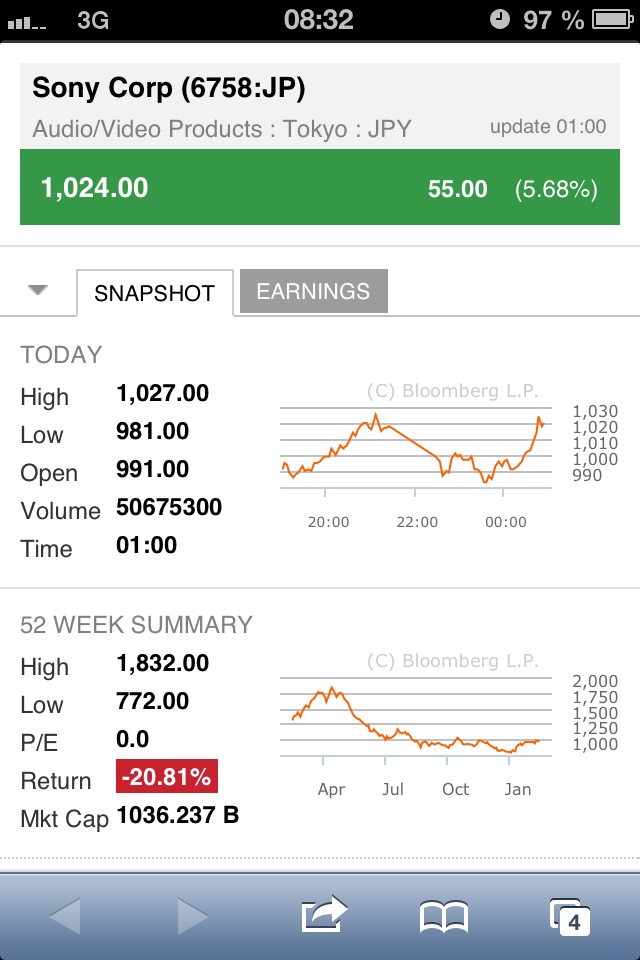Image resolution: width=640 pixels, height=960 pixels.
Task: Tap the red -20.81% return badge
Action: pyautogui.click(x=167, y=777)
